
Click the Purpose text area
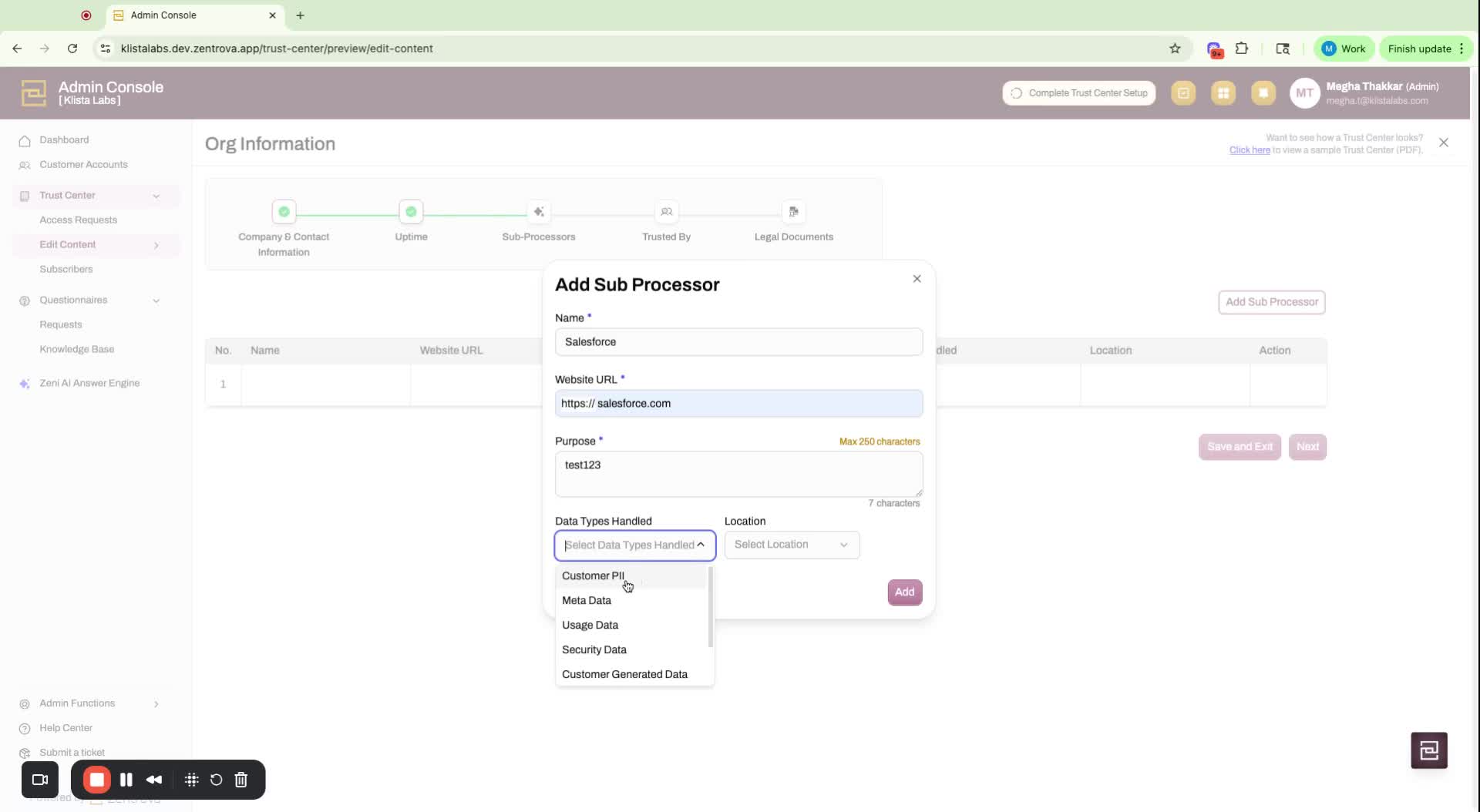[x=738, y=474]
